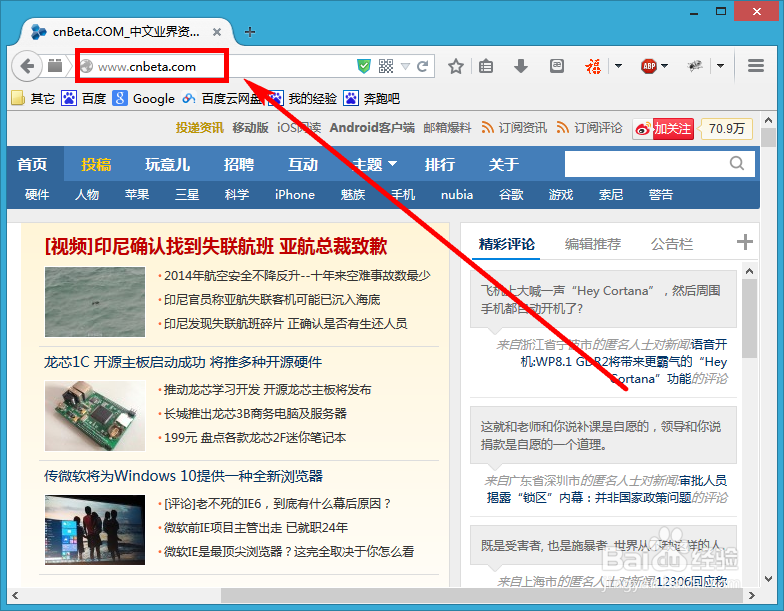The width and height of the screenshot is (784, 611).
Task: Open the 奔跑吧 bookmark
Action: tap(372, 98)
